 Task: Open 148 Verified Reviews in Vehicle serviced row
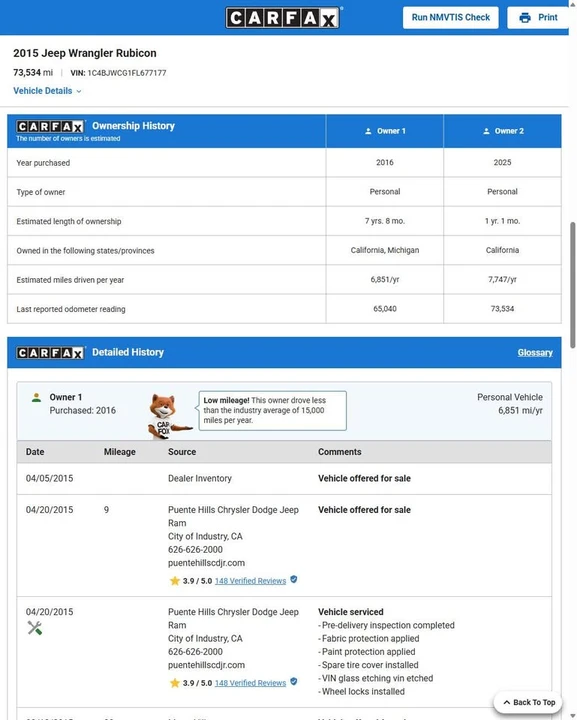click(250, 683)
